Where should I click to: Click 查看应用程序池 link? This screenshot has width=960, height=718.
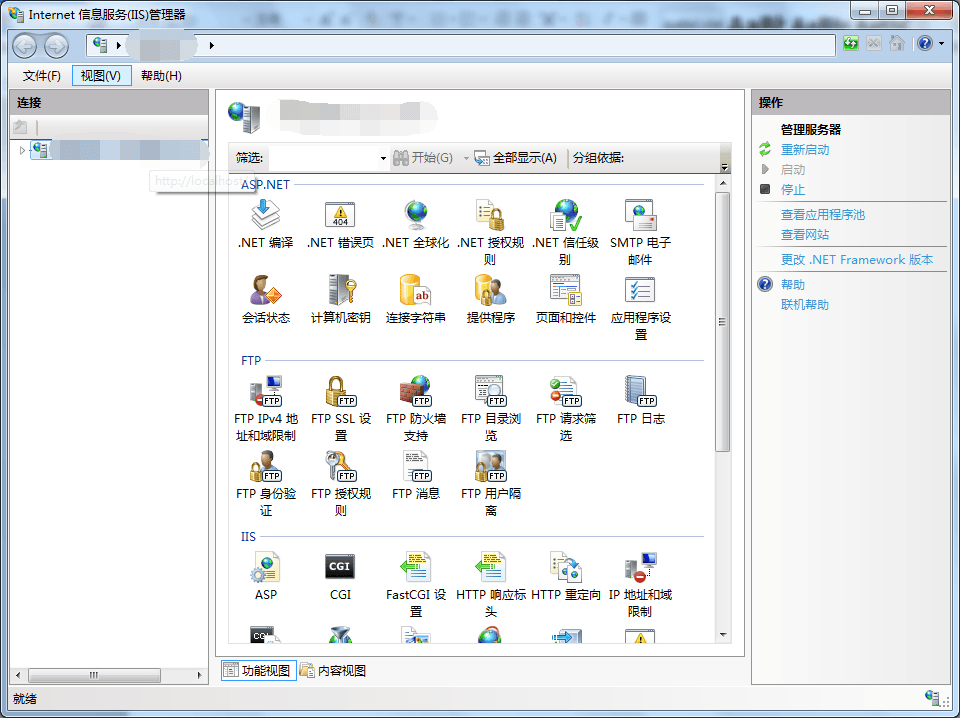click(822, 214)
